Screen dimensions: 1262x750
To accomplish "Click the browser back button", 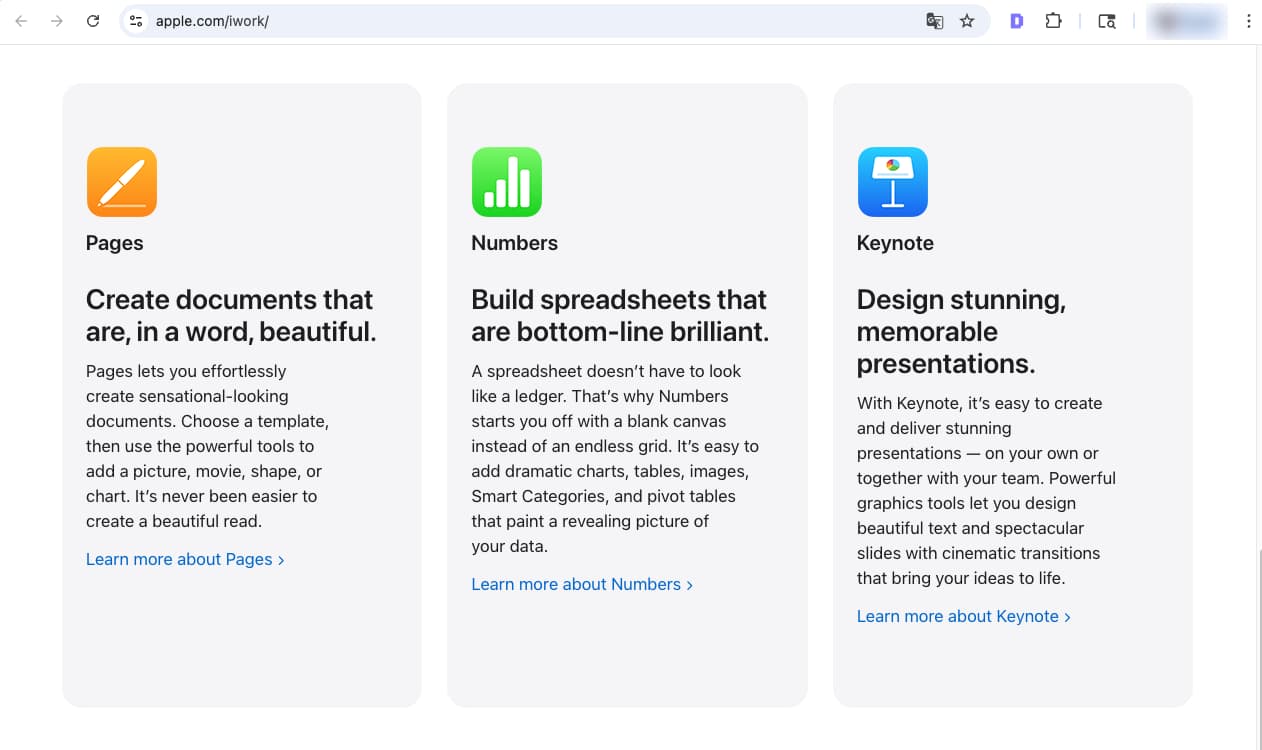I will (20, 20).
